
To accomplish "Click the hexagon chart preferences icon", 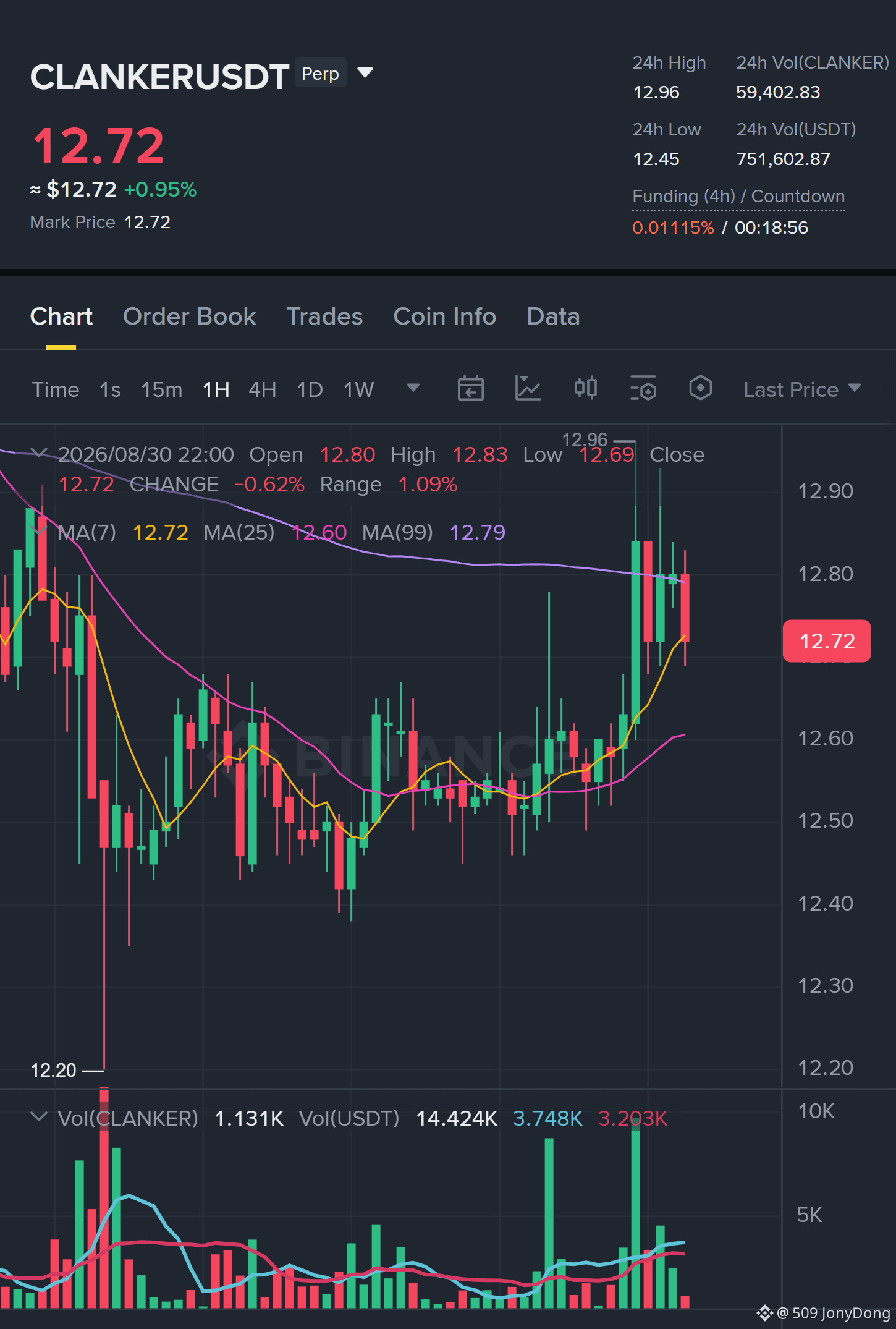I will (701, 388).
